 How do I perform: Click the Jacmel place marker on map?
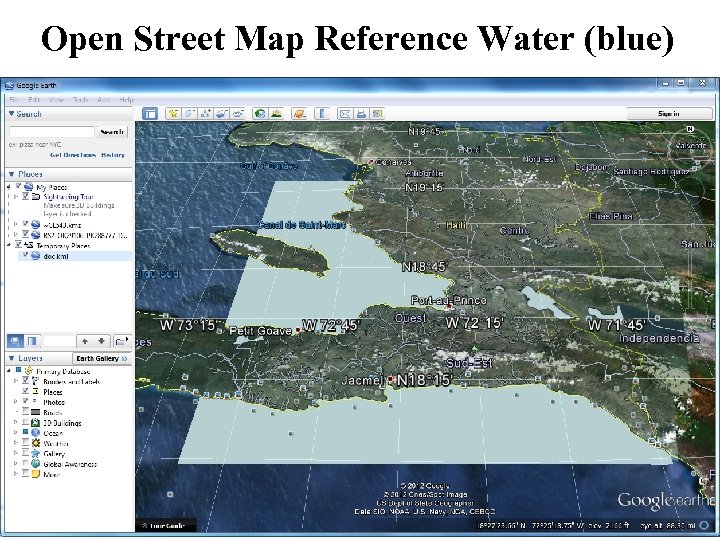tap(390, 379)
